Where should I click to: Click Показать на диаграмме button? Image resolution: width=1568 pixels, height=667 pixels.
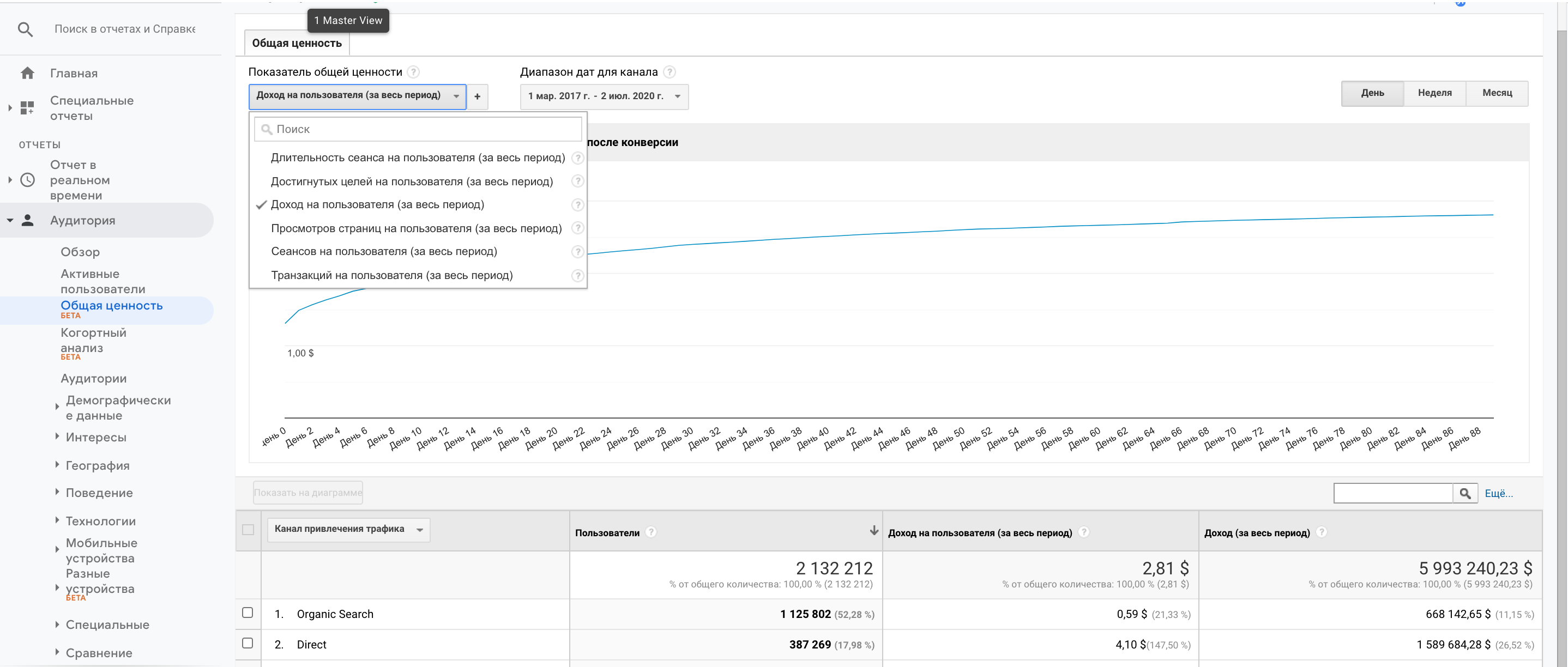(x=308, y=492)
